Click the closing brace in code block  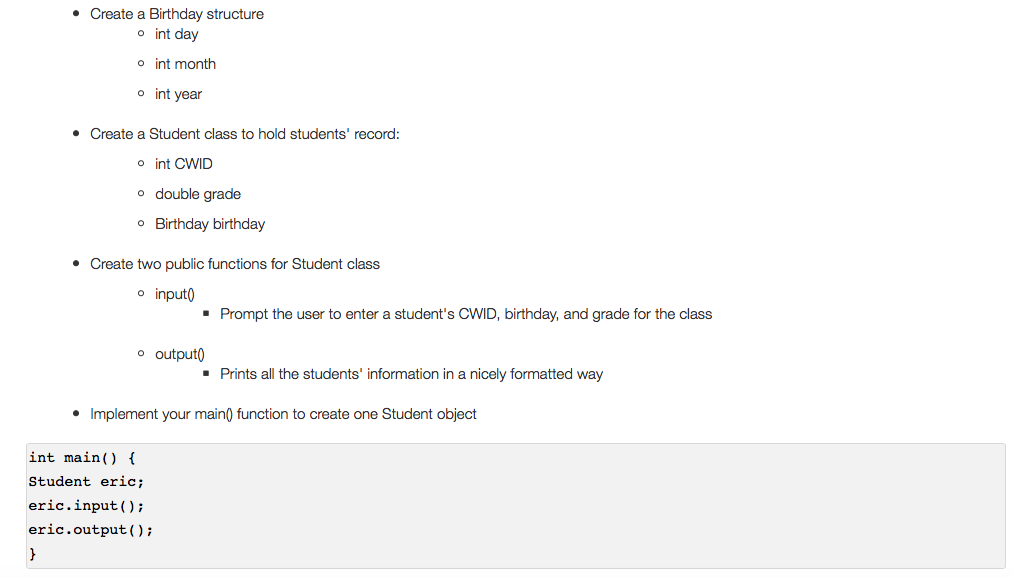click(x=33, y=553)
